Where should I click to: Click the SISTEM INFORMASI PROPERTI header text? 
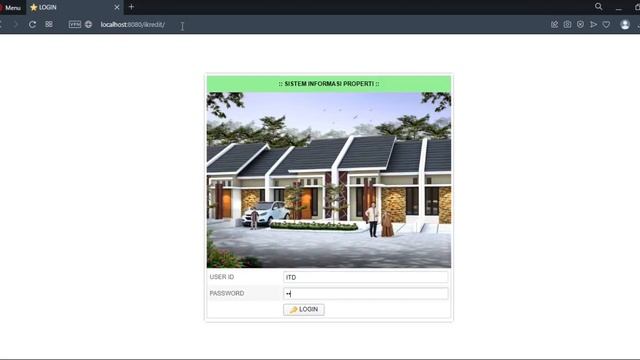(x=329, y=84)
